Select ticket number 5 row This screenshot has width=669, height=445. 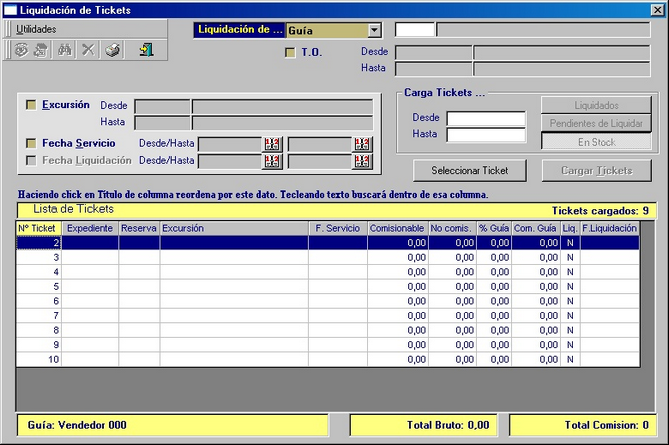pyautogui.click(x=300, y=286)
